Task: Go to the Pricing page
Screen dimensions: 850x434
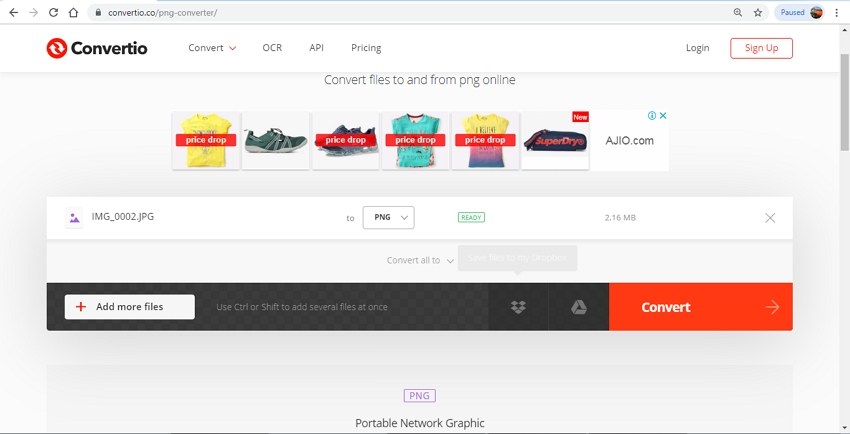Action: pyautogui.click(x=366, y=48)
